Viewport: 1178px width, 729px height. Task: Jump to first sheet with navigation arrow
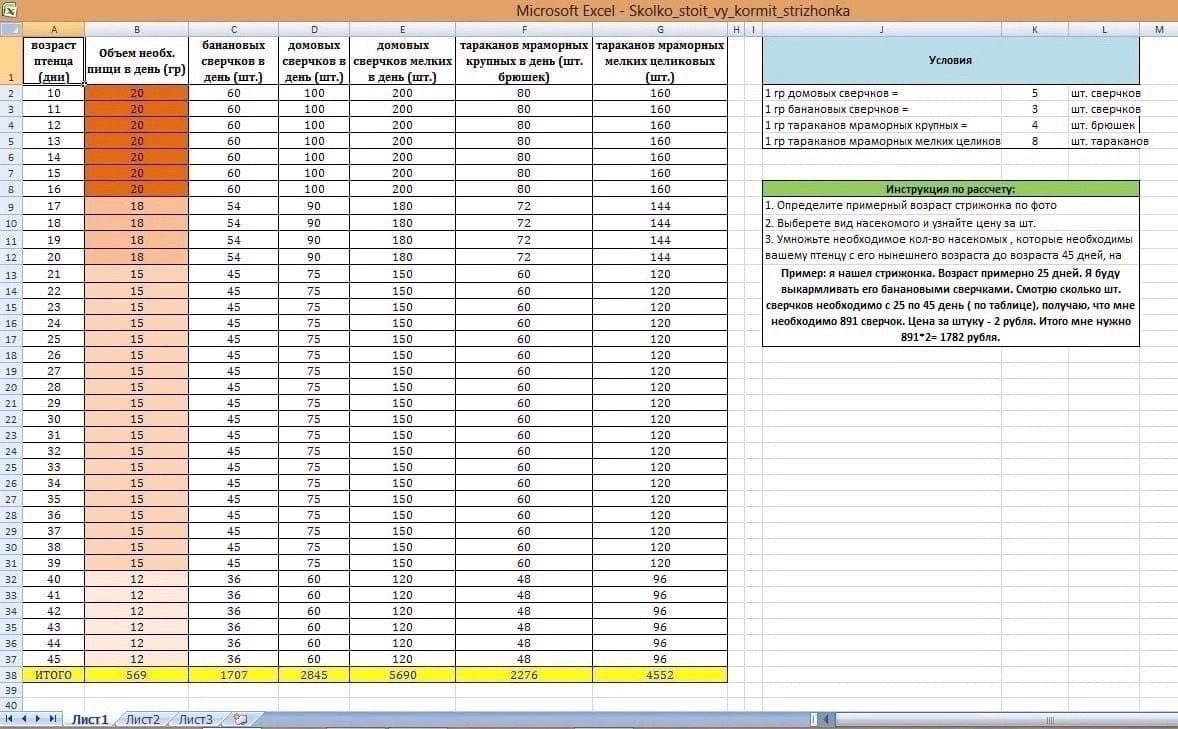point(10,719)
